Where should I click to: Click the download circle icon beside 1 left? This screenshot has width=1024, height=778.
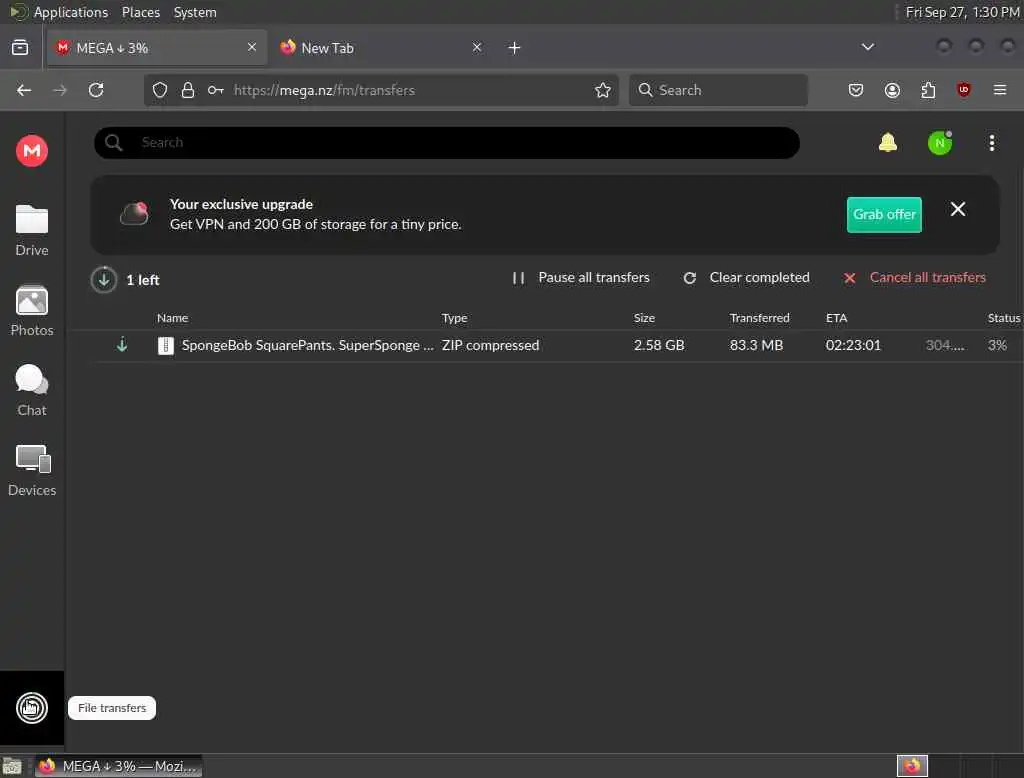point(104,280)
